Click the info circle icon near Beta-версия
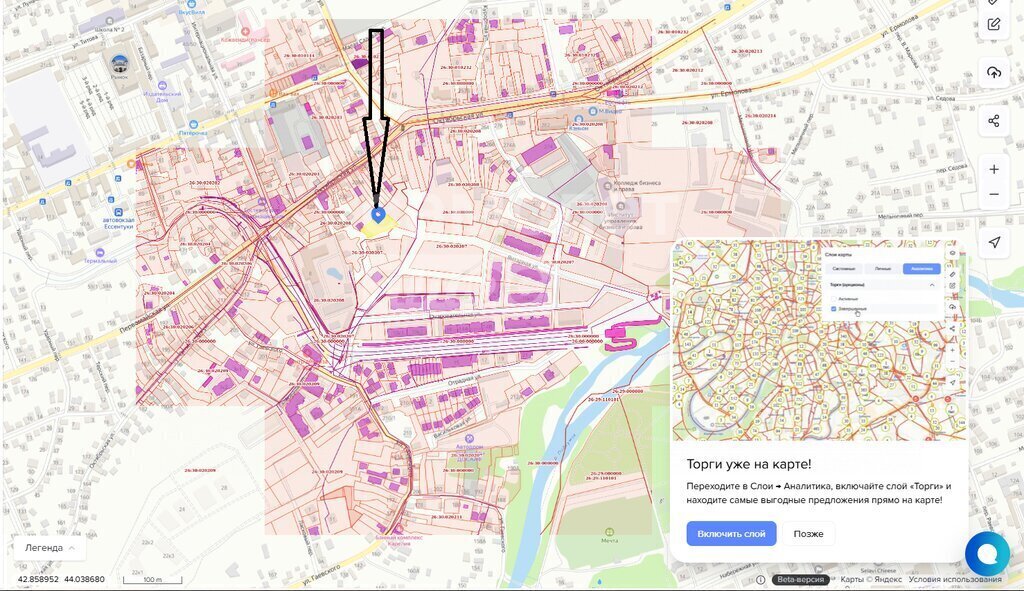The height and width of the screenshot is (591, 1024). [761, 579]
